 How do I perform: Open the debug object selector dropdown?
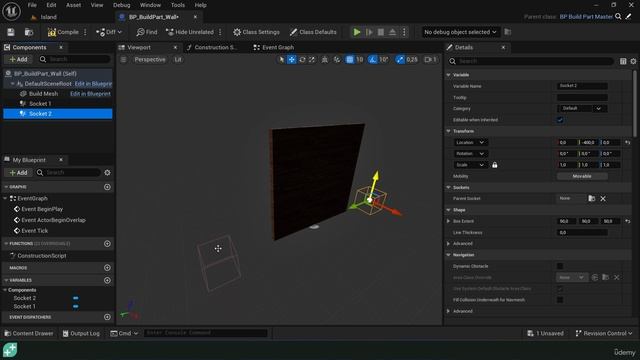pos(460,32)
